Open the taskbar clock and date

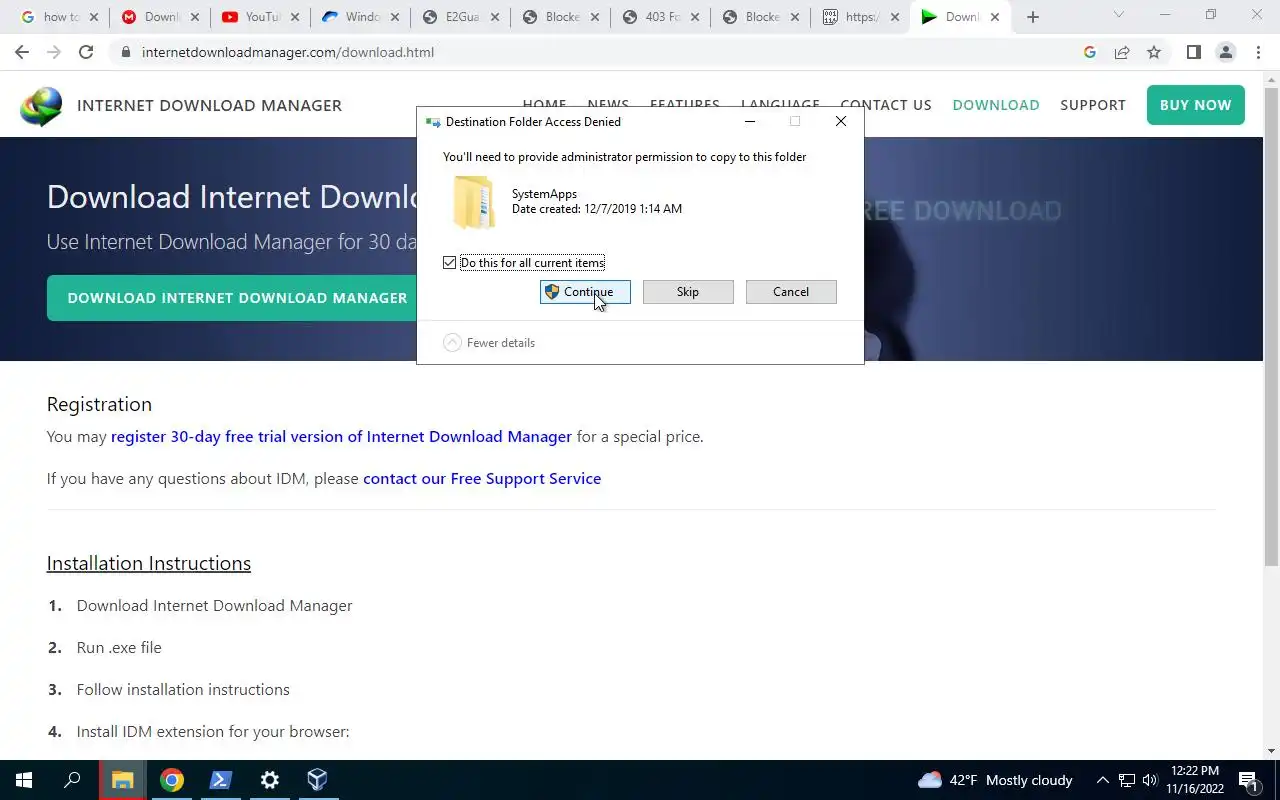(x=1194, y=780)
